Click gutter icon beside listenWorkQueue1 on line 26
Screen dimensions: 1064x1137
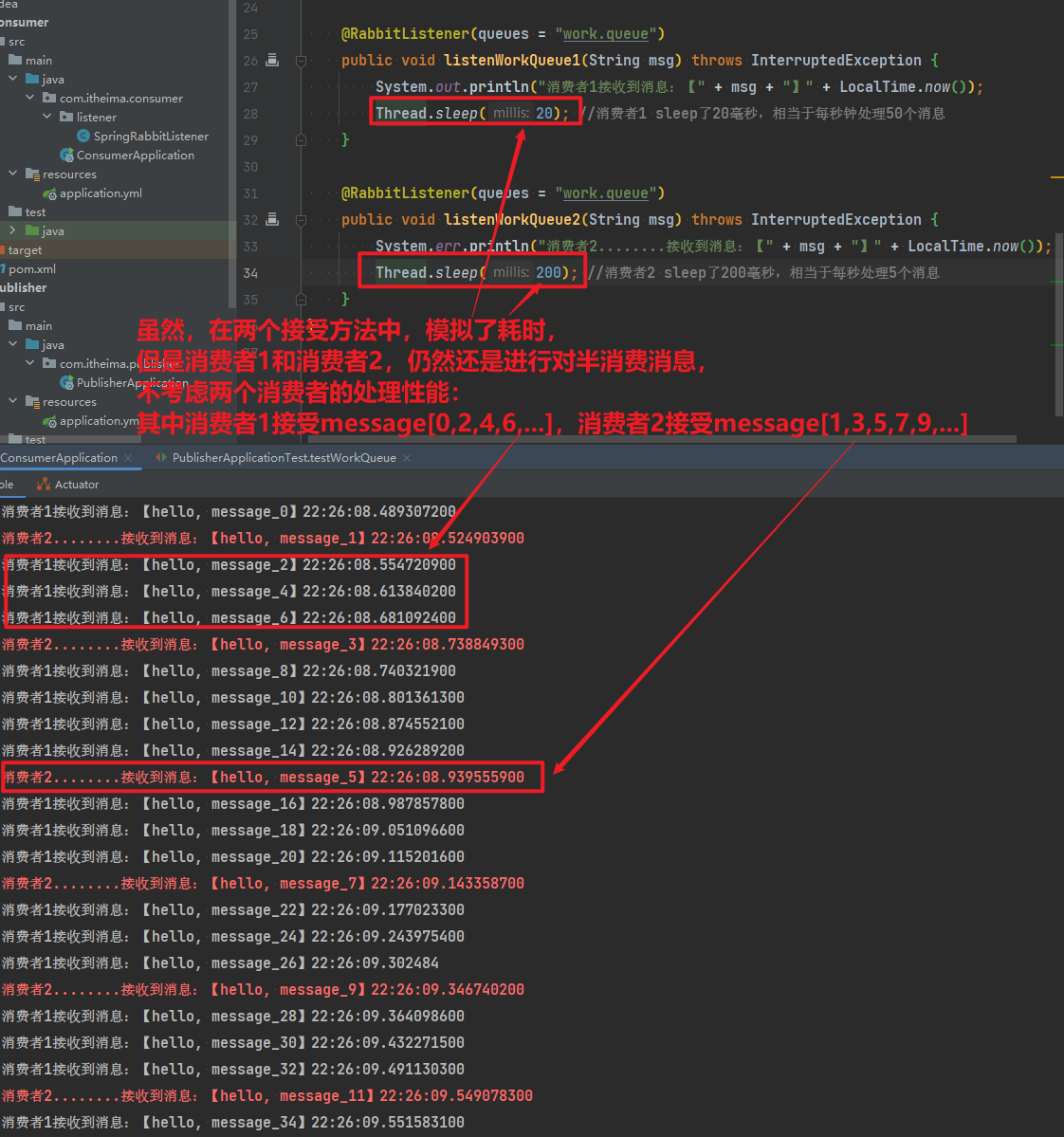pos(272,60)
